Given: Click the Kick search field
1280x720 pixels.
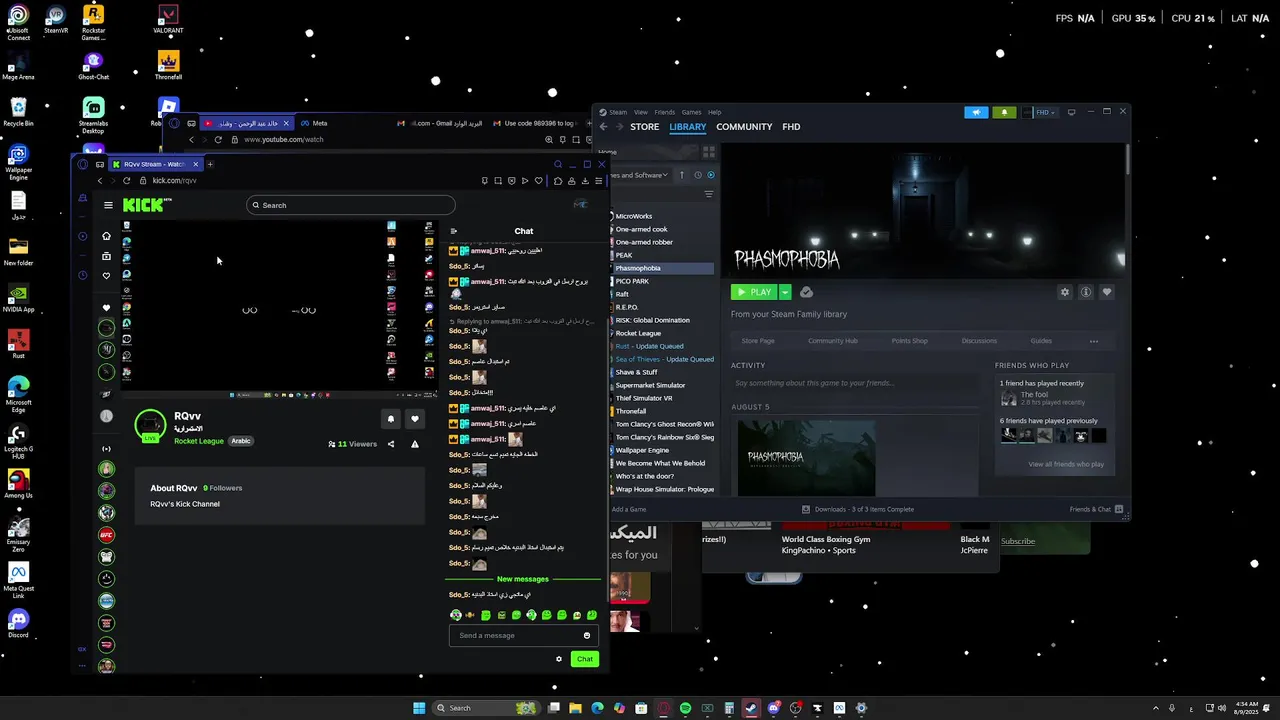Looking at the screenshot, I should pyautogui.click(x=351, y=205).
